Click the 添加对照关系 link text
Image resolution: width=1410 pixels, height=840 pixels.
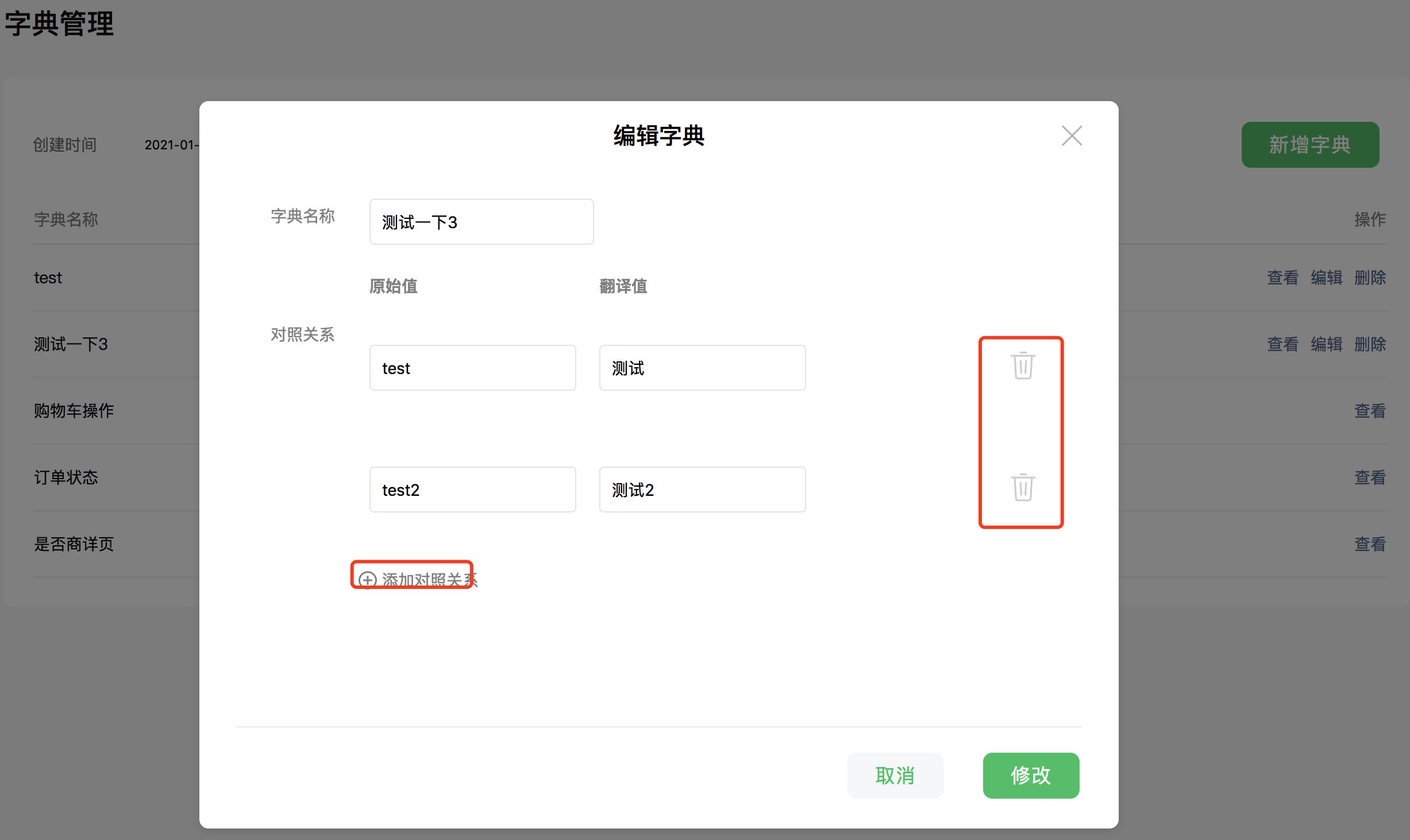430,580
